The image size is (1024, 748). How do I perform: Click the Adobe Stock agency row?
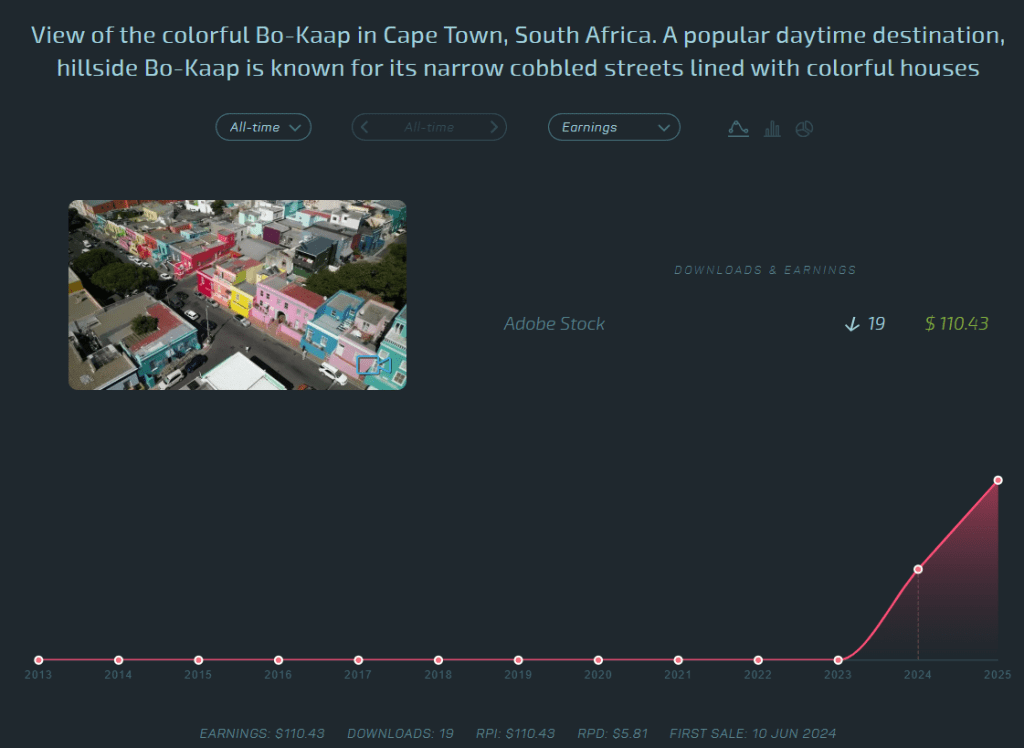(x=554, y=324)
